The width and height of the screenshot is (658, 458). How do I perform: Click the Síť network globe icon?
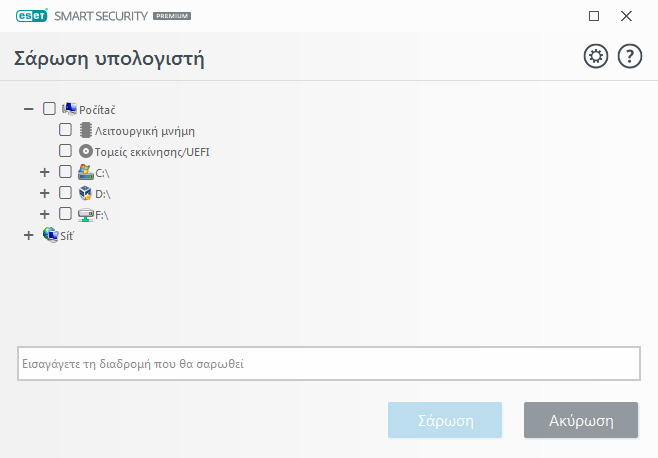51,235
